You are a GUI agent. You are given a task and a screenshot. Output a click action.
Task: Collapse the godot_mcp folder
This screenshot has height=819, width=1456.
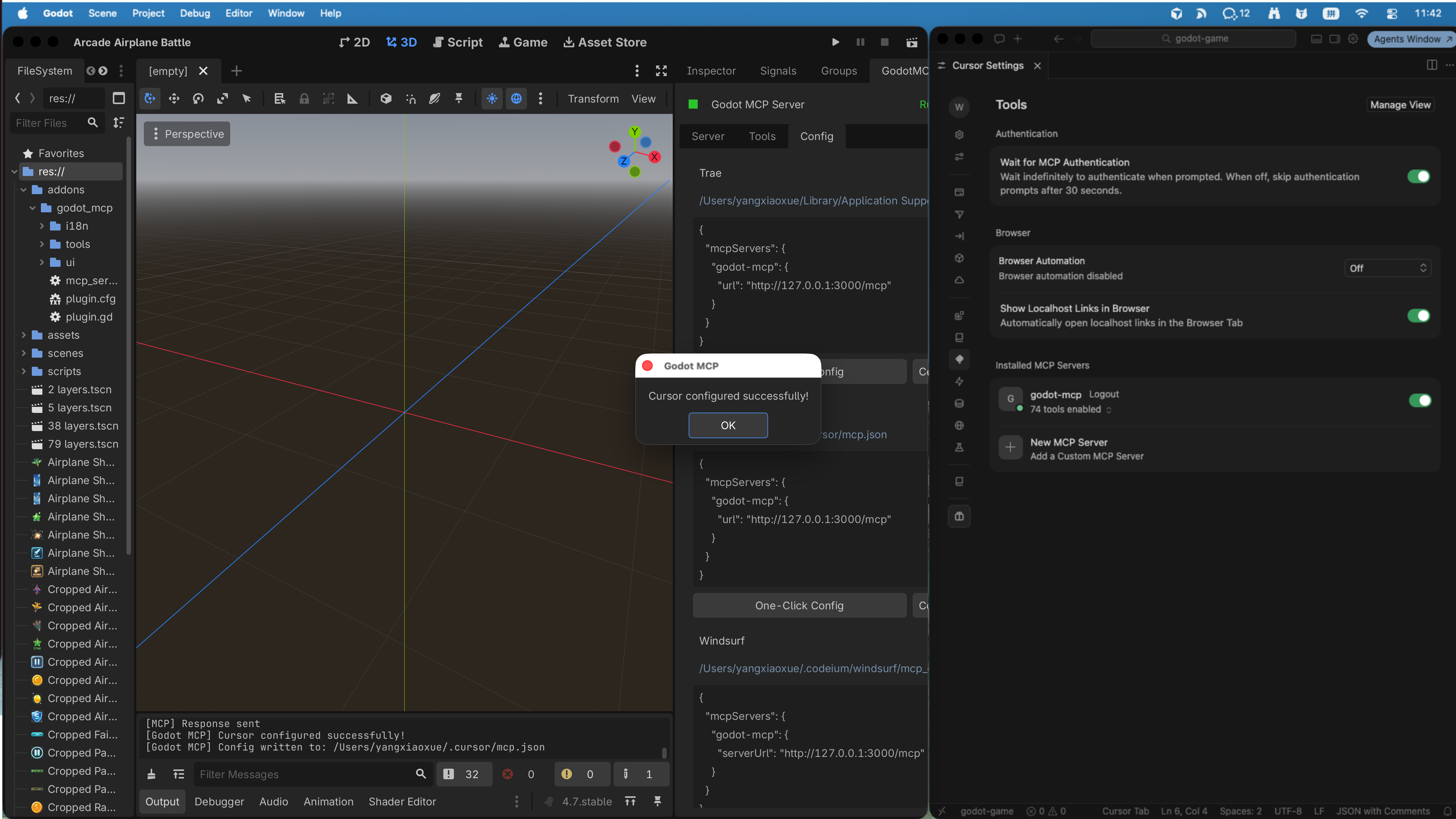click(33, 208)
